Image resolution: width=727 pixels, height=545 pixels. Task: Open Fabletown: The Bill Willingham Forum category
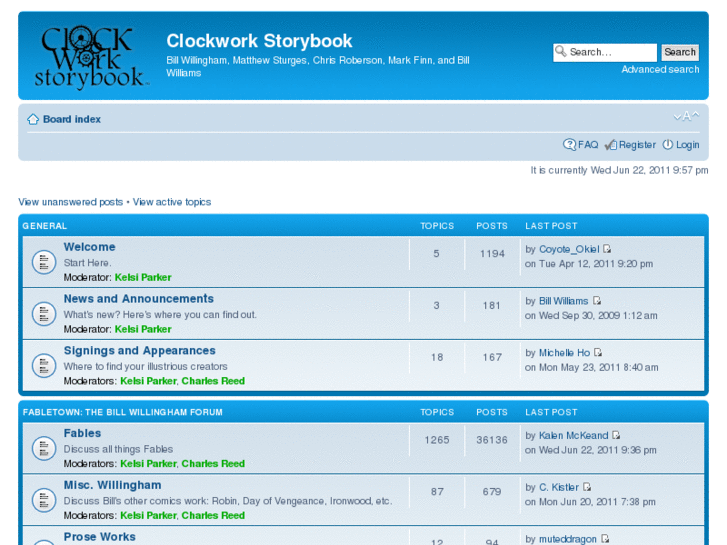tap(122, 412)
